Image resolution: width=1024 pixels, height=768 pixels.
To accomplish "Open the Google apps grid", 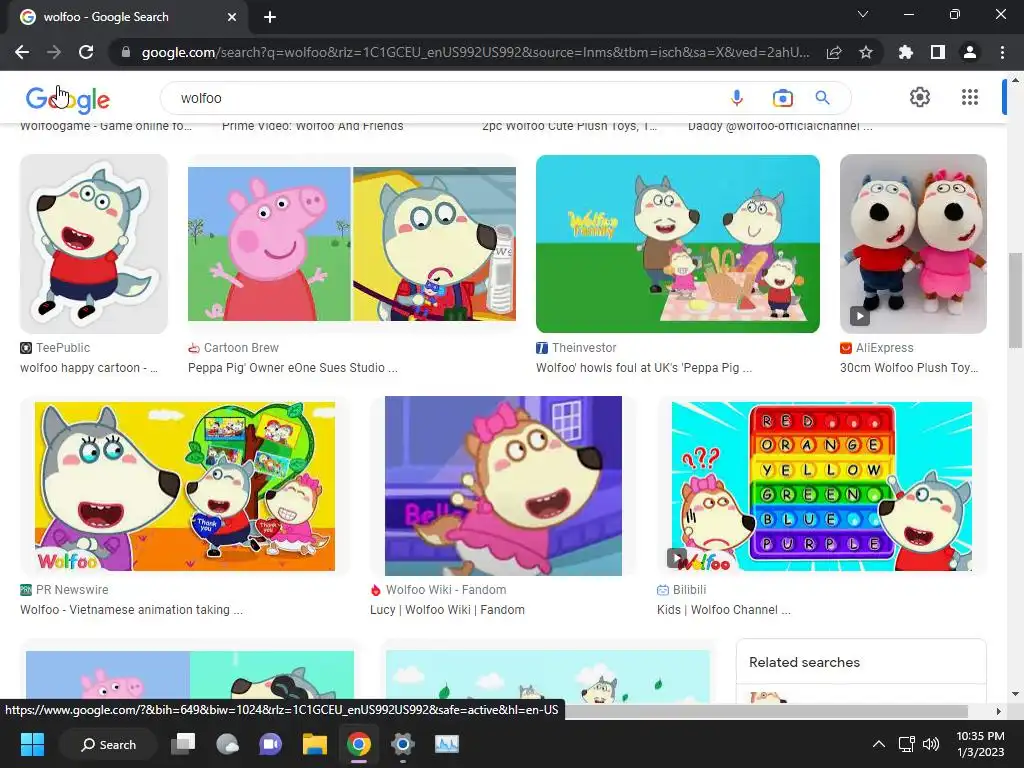I will pos(970,97).
